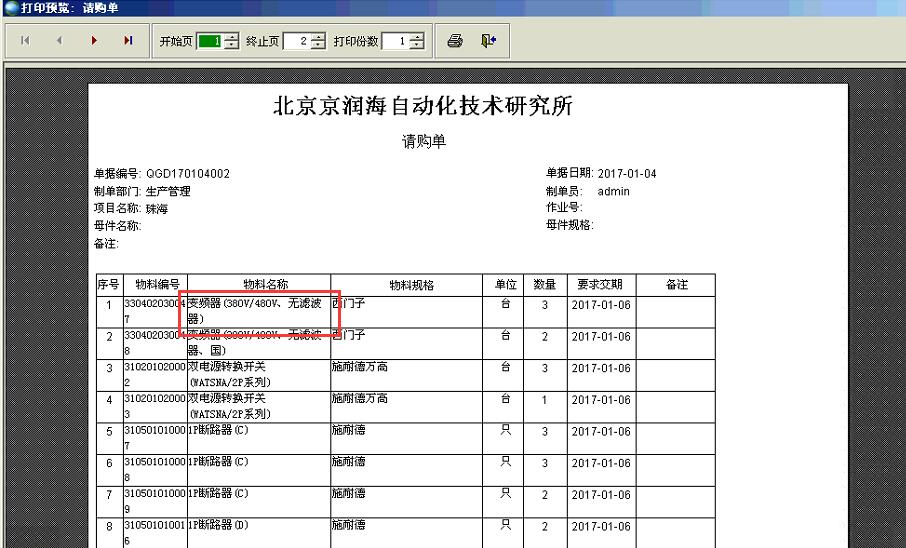The image size is (906, 548).
Task: Increase 打印份数 copies with up arrow
Action: pyautogui.click(x=416, y=37)
